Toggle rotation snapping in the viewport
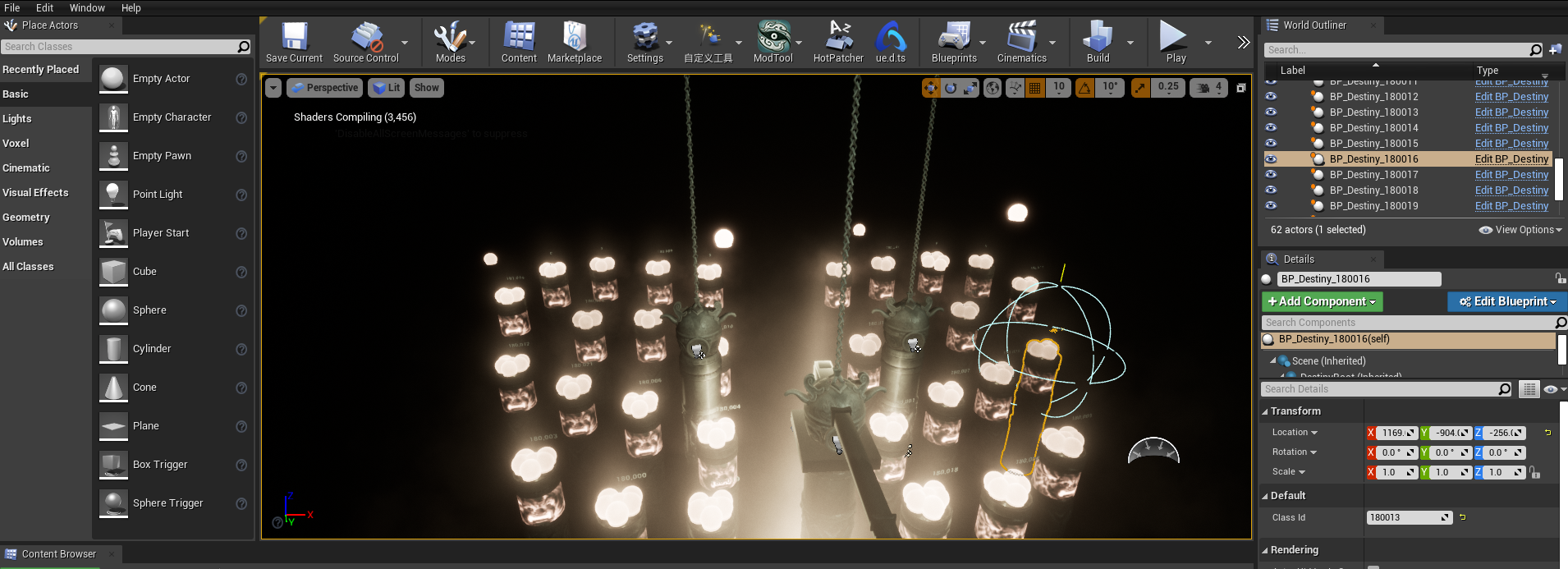Screen dimensions: 1568x569 coord(1085,88)
